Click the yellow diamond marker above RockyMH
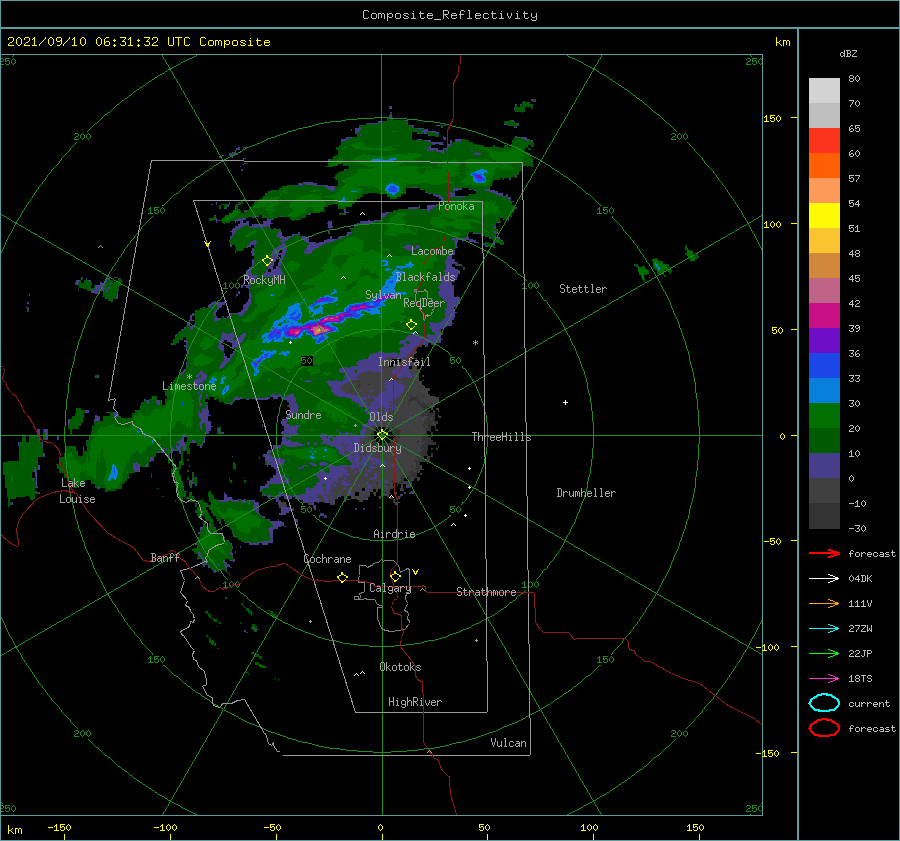Viewport: 900px width, 841px height. [x=267, y=261]
